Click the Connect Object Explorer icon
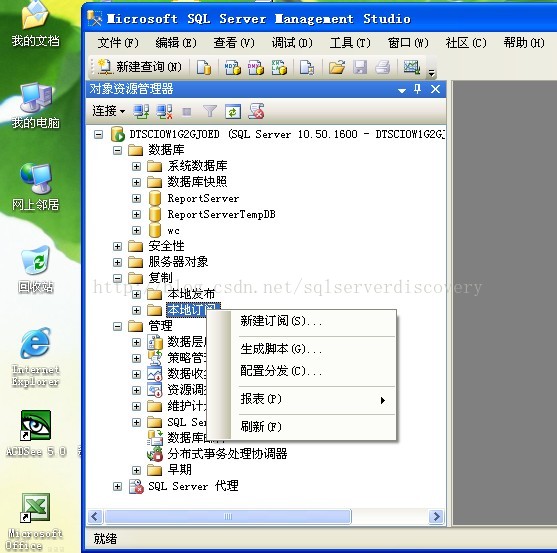 click(141, 112)
